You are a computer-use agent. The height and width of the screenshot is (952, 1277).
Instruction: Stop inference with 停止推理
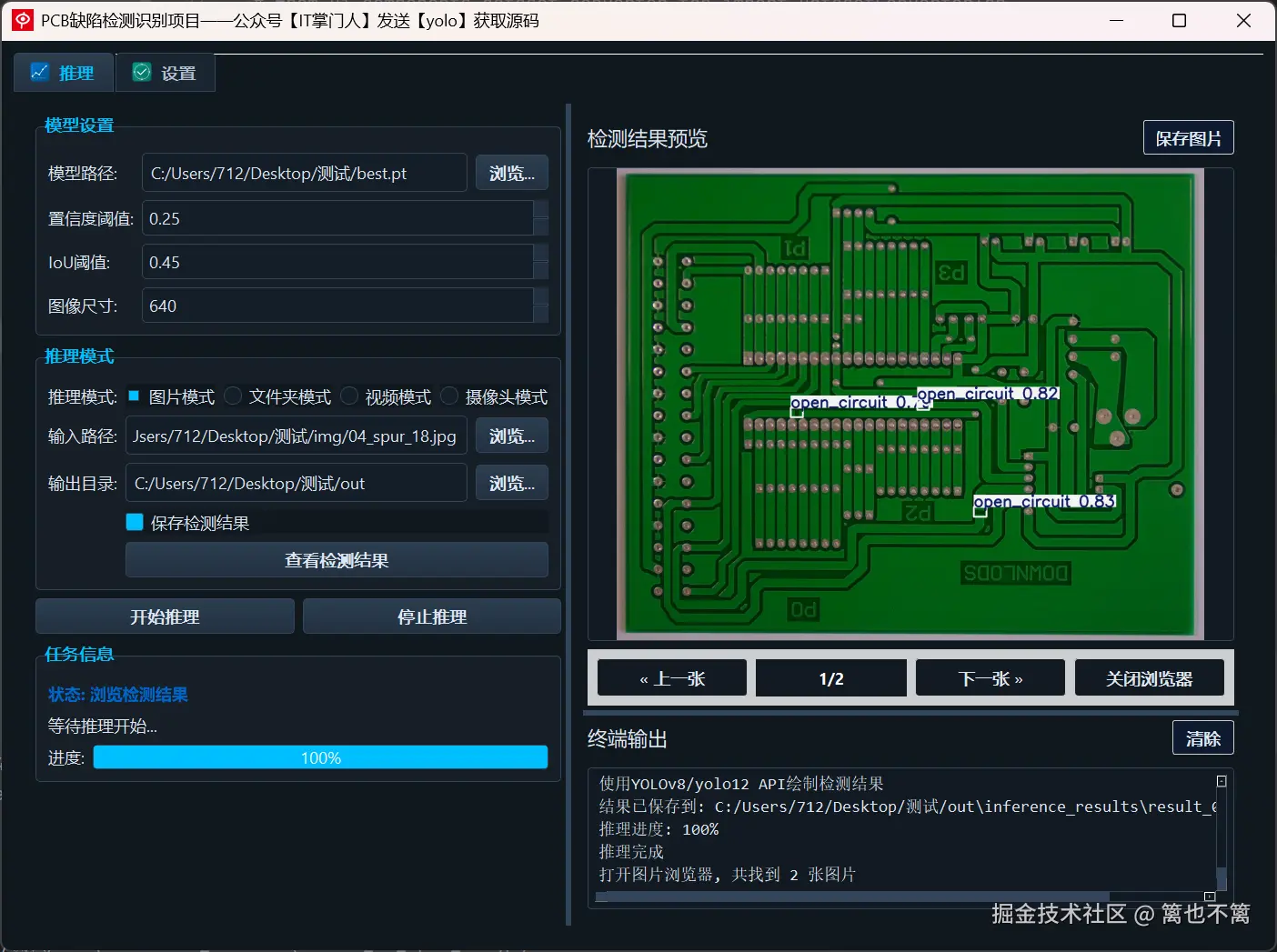(x=432, y=616)
